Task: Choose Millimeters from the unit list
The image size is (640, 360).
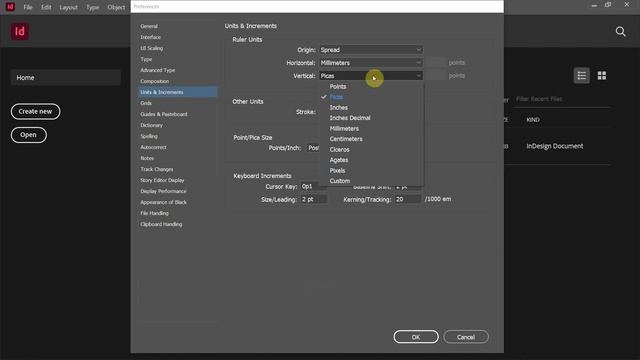Action: pyautogui.click(x=344, y=129)
